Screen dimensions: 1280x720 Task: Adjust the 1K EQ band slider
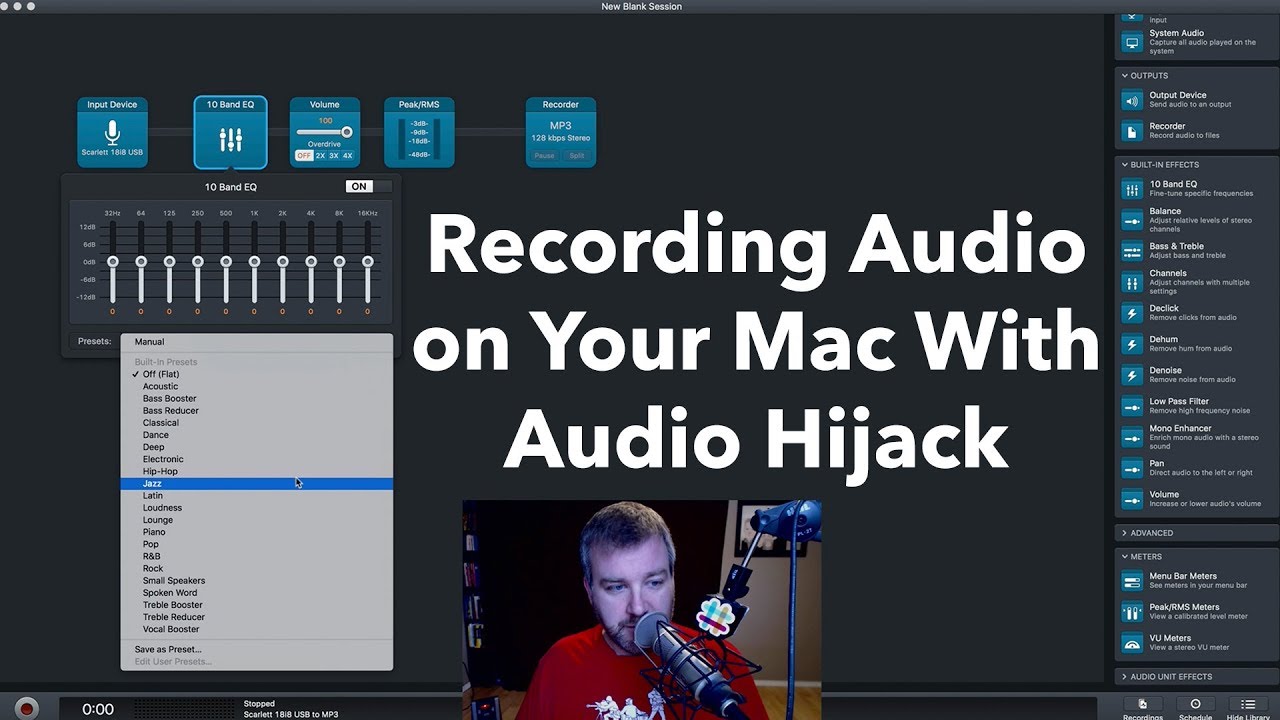coord(254,262)
